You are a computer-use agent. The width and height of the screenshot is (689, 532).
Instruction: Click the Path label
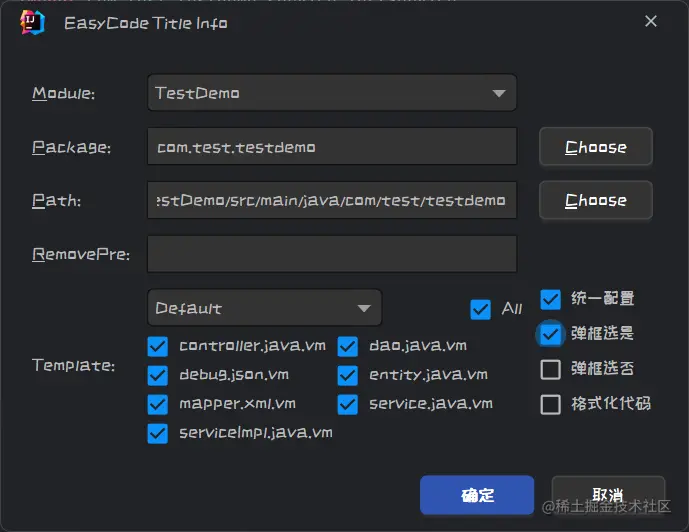pyautogui.click(x=56, y=201)
